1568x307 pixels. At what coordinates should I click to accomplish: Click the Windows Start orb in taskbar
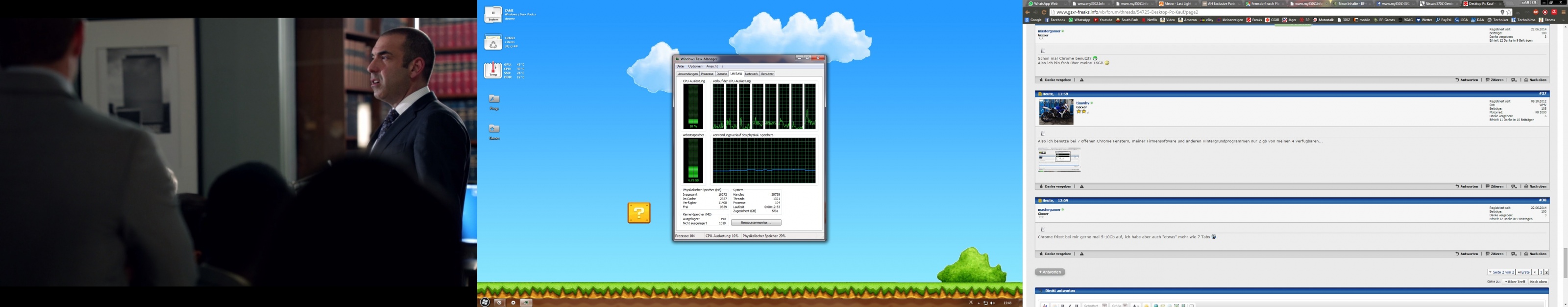coord(485,302)
